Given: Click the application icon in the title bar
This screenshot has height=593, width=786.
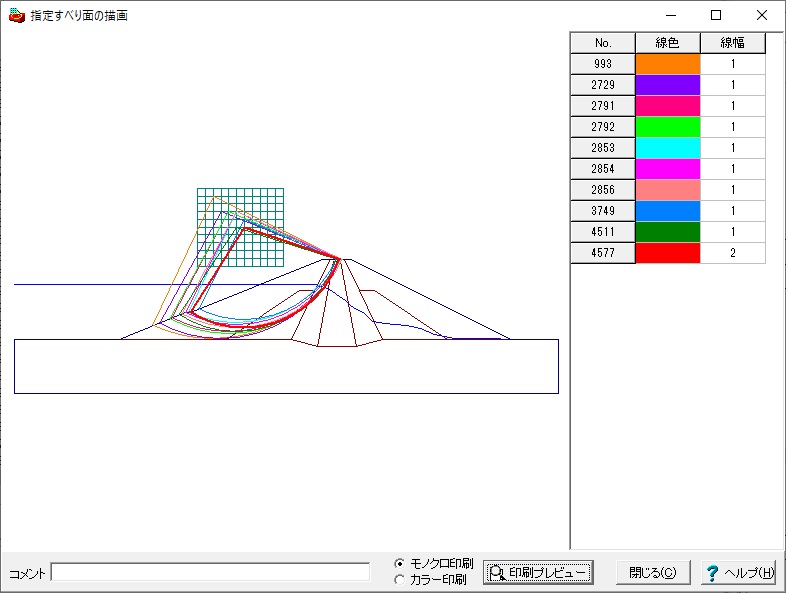Looking at the screenshot, I should tap(16, 15).
